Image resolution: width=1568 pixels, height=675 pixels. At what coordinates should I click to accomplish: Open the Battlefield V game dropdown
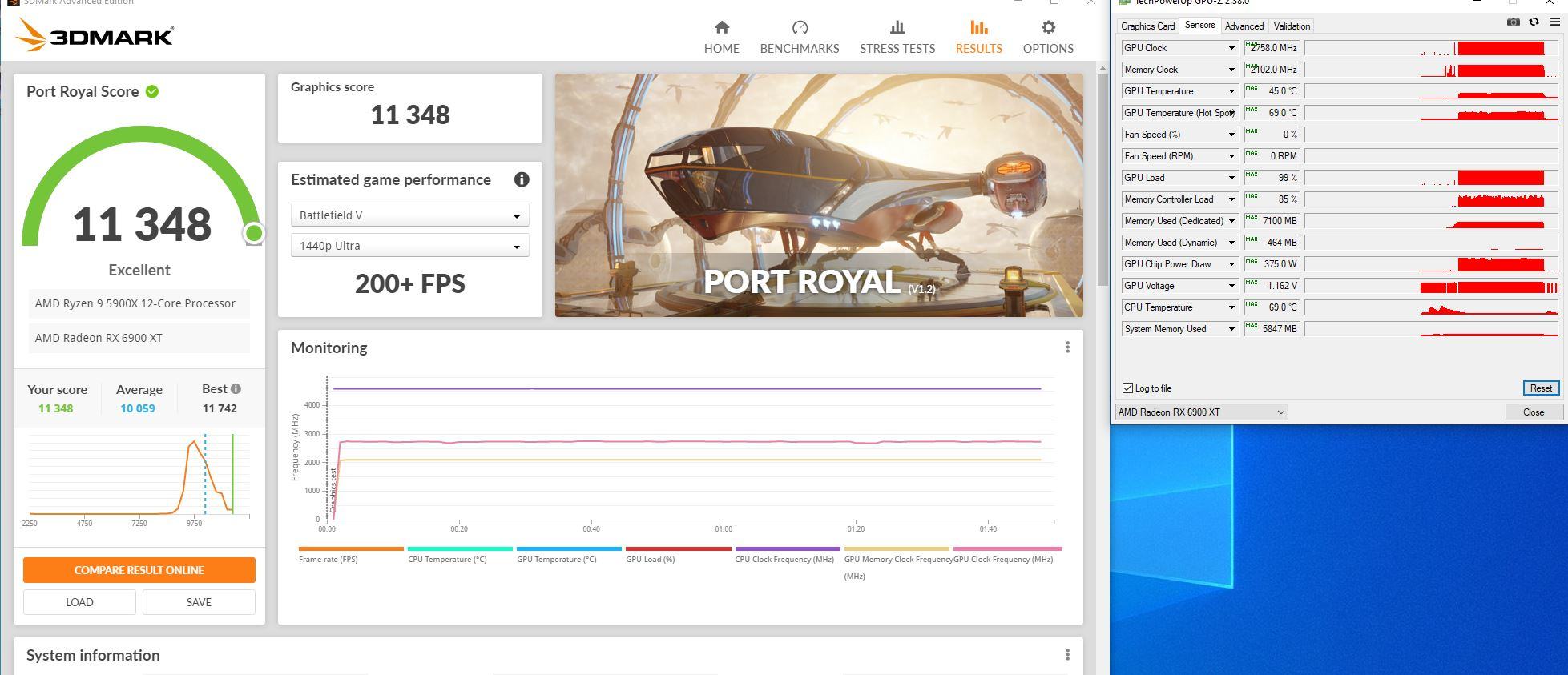[x=409, y=215]
